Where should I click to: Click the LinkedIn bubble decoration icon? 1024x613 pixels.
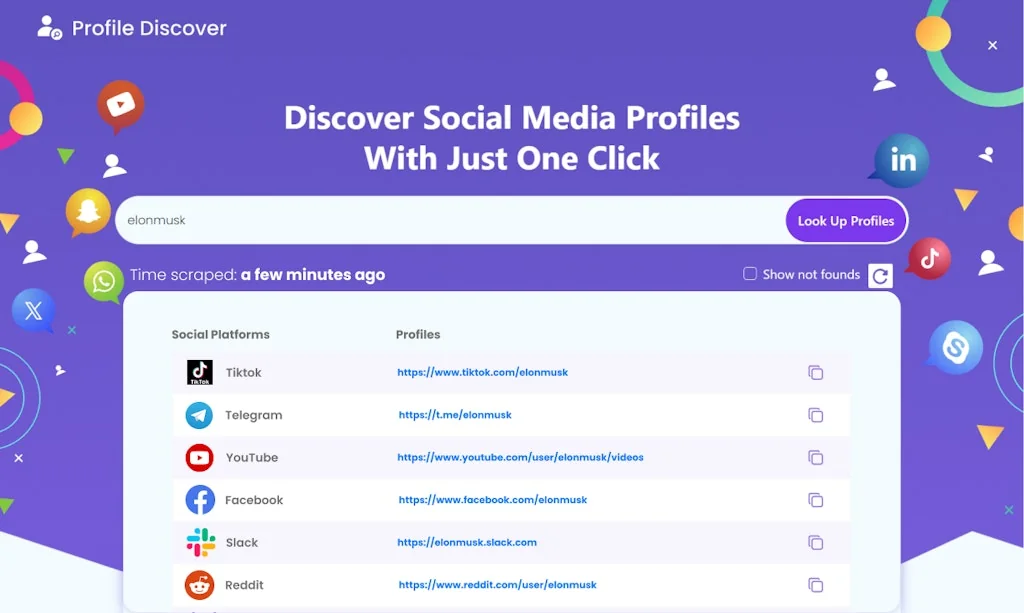[x=899, y=159]
